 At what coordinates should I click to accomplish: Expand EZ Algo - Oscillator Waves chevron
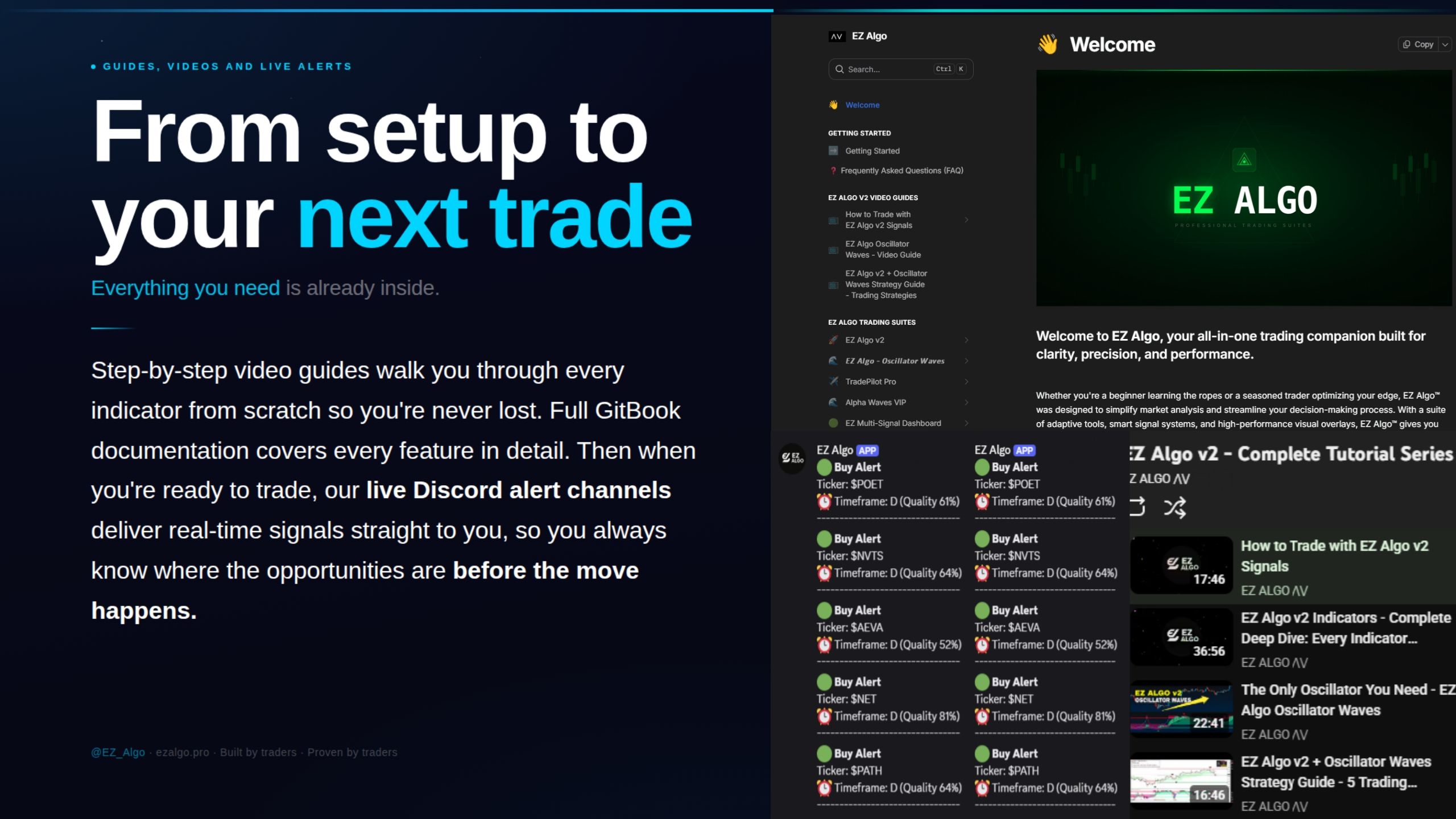tap(966, 361)
